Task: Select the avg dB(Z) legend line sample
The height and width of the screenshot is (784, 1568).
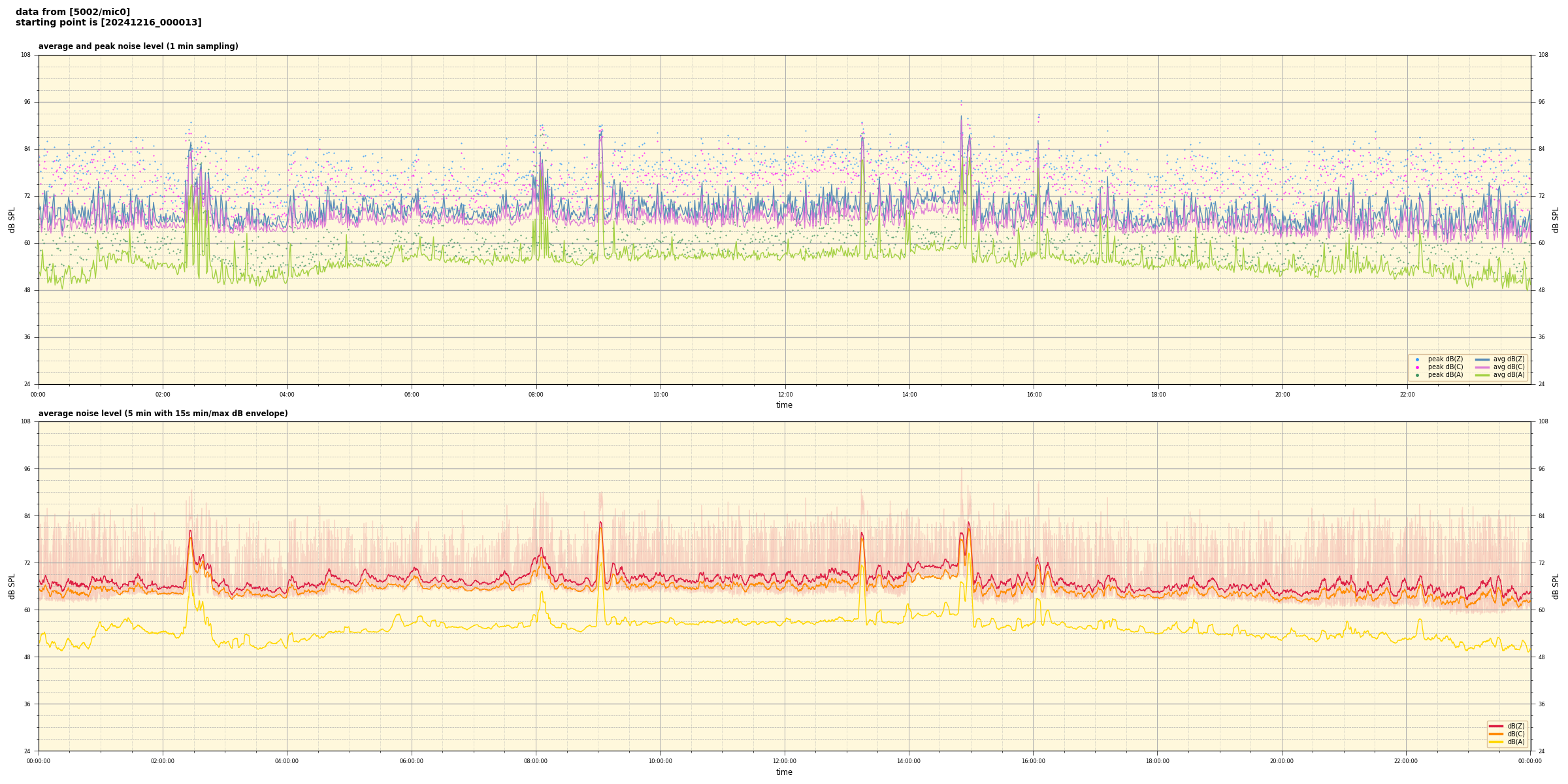Action: coord(1482,359)
